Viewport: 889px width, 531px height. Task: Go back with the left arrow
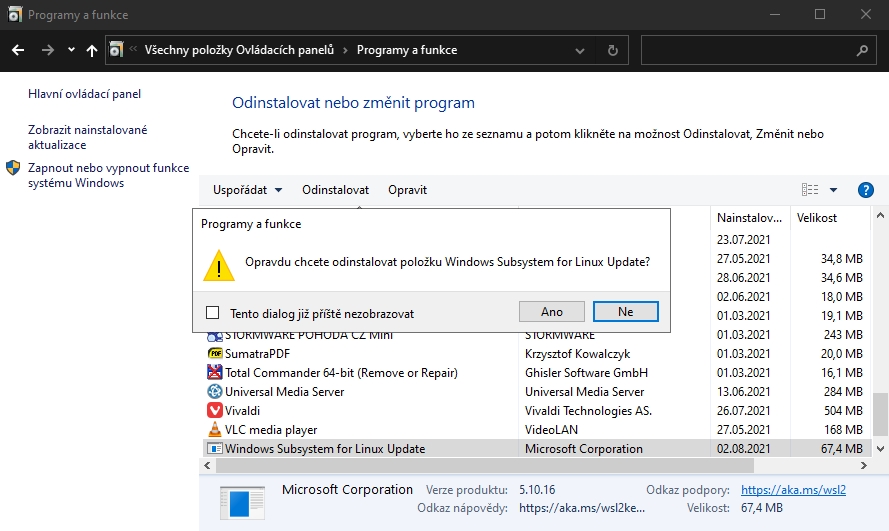(x=18, y=50)
